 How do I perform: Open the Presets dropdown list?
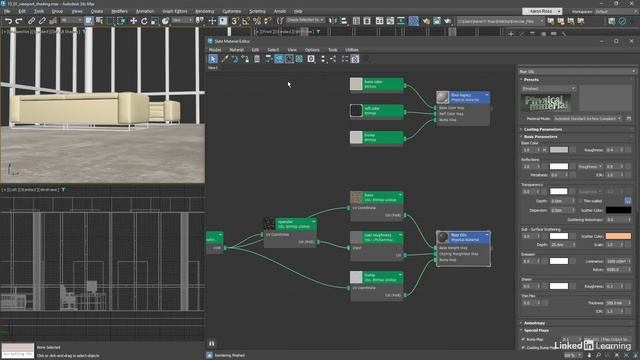tap(549, 88)
